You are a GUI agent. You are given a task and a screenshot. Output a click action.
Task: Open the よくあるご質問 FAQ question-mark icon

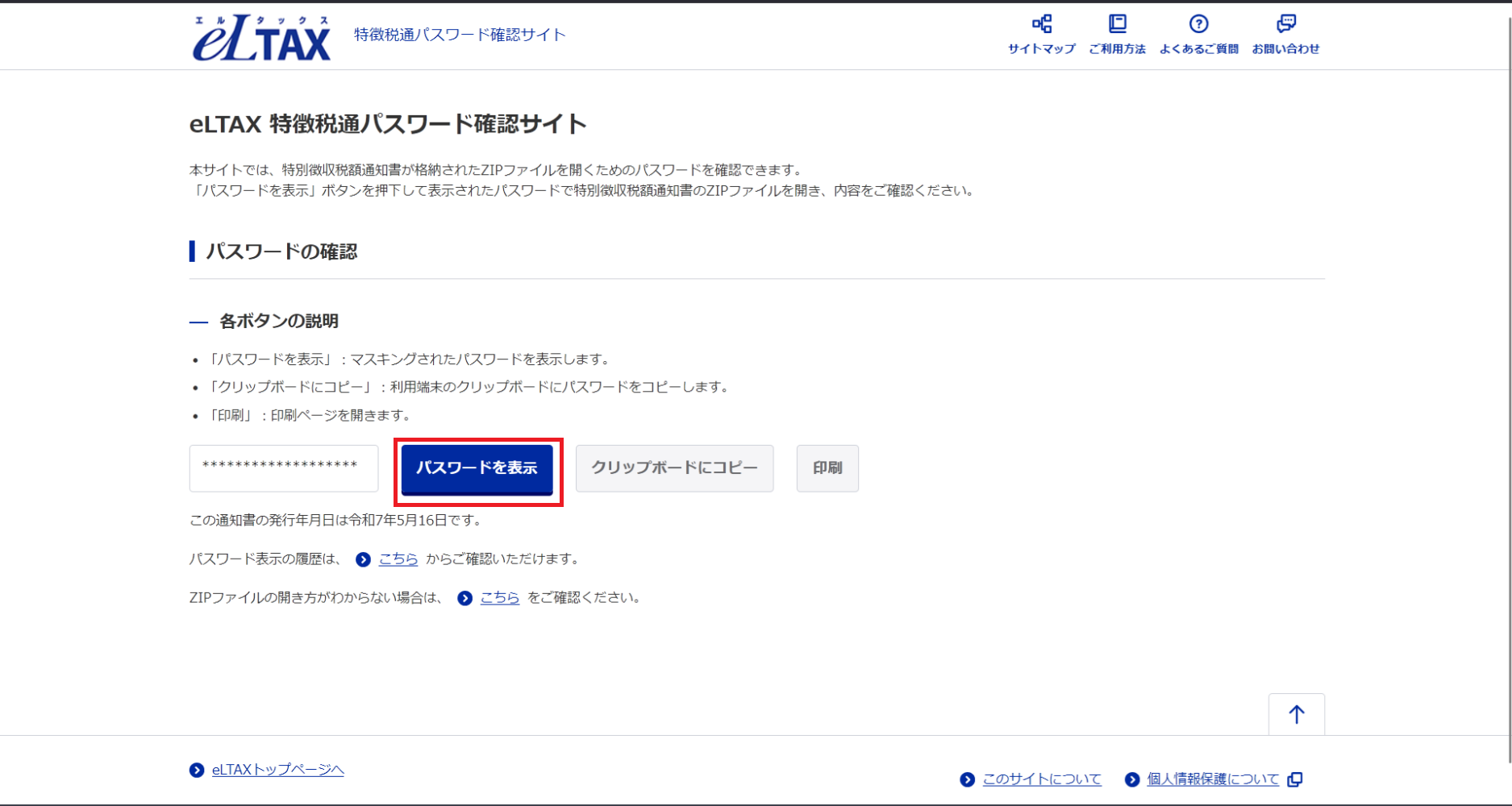tap(1199, 24)
